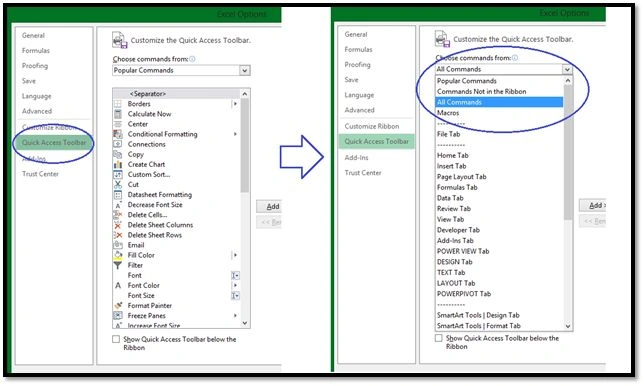The width and height of the screenshot is (644, 386).
Task: Select the Freeze Panes command icon
Action: pyautogui.click(x=118, y=316)
